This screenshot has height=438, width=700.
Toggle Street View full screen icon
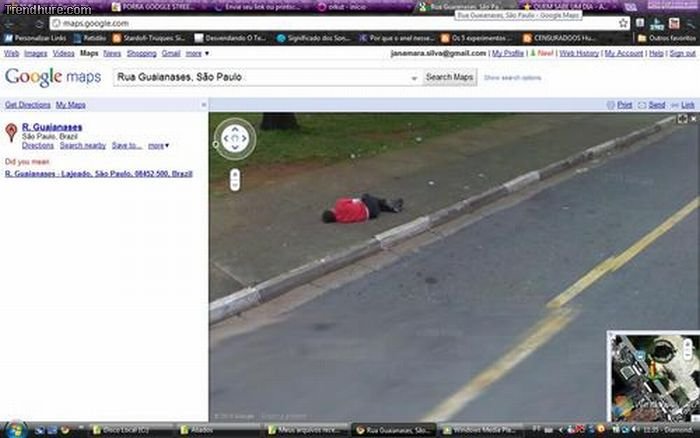pos(682,119)
